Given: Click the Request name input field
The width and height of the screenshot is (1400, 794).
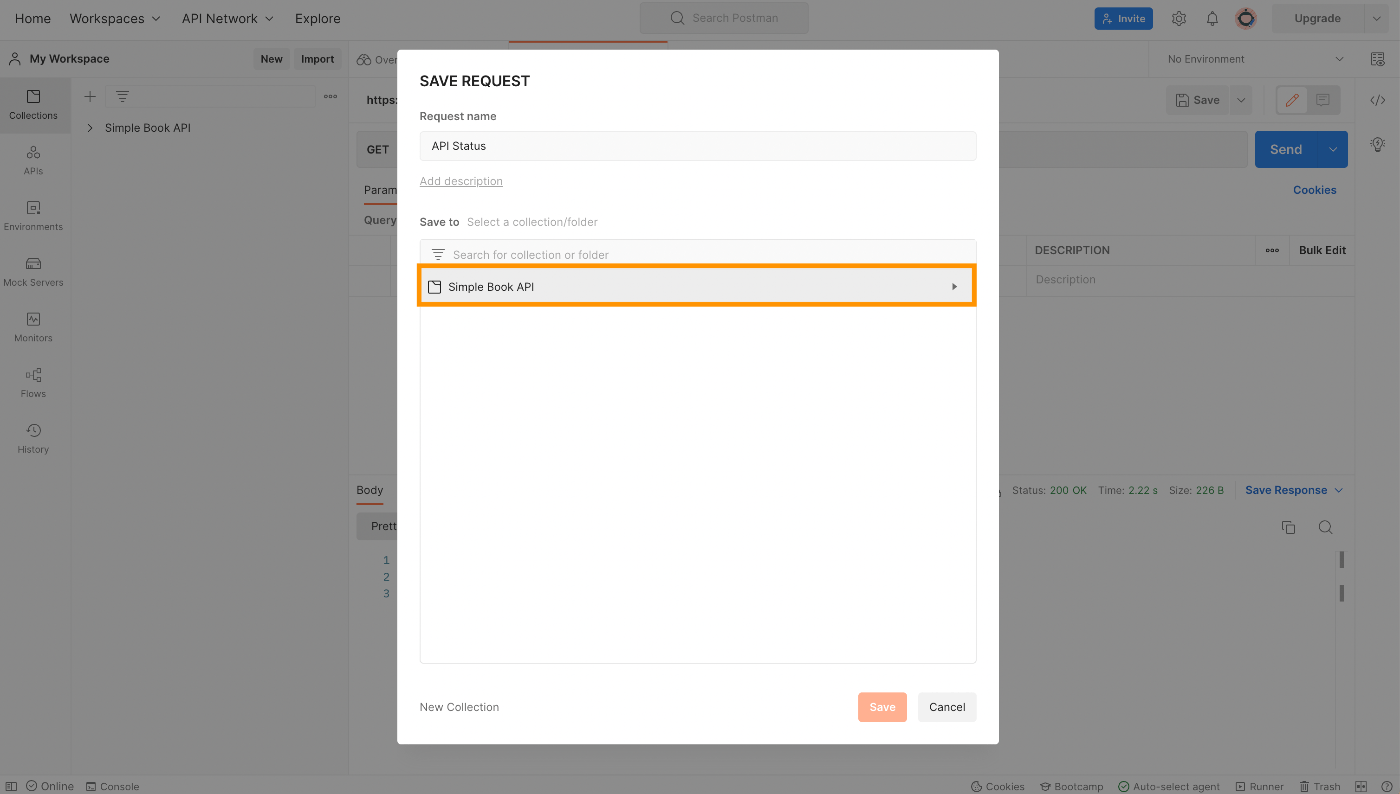Looking at the screenshot, I should tap(698, 146).
